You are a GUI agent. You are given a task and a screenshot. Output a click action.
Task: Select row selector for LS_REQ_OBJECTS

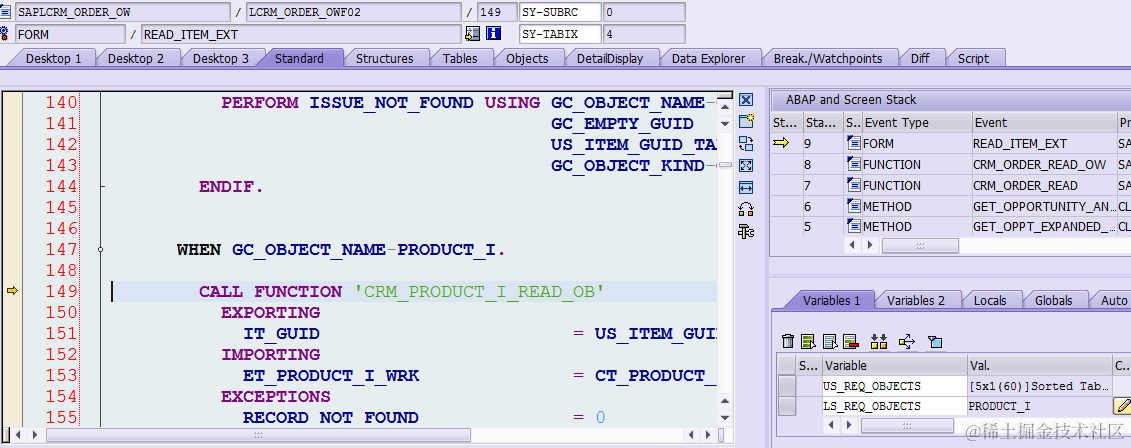pos(787,406)
